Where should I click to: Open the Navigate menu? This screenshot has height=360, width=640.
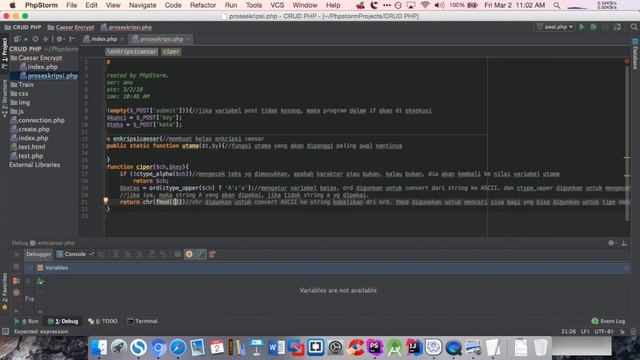(x=142, y=5)
